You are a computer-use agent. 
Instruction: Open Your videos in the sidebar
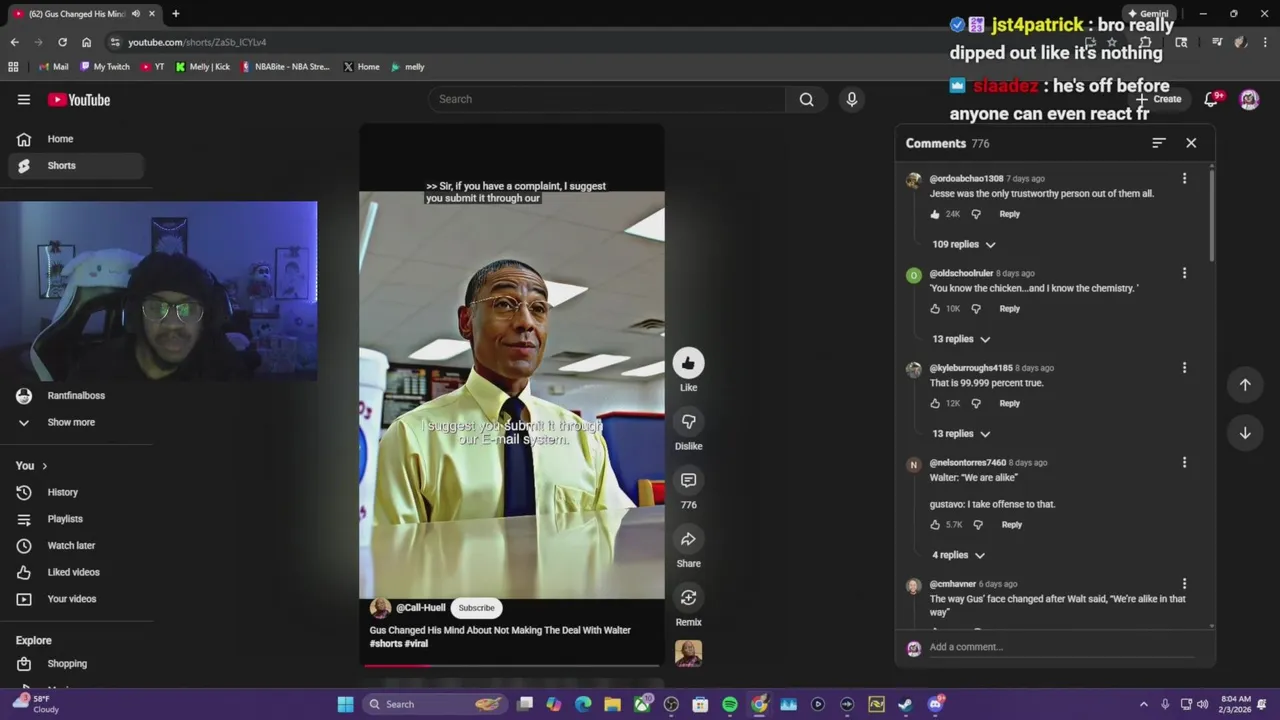(72, 599)
